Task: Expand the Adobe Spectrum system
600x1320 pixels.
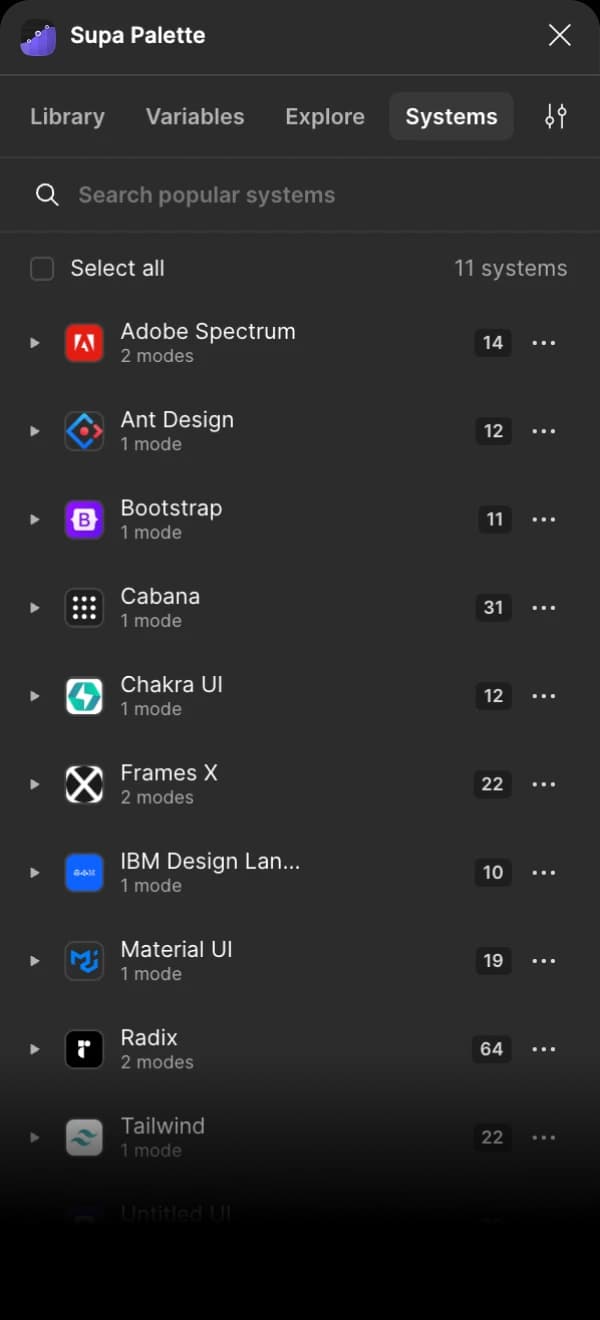Action: pos(34,343)
